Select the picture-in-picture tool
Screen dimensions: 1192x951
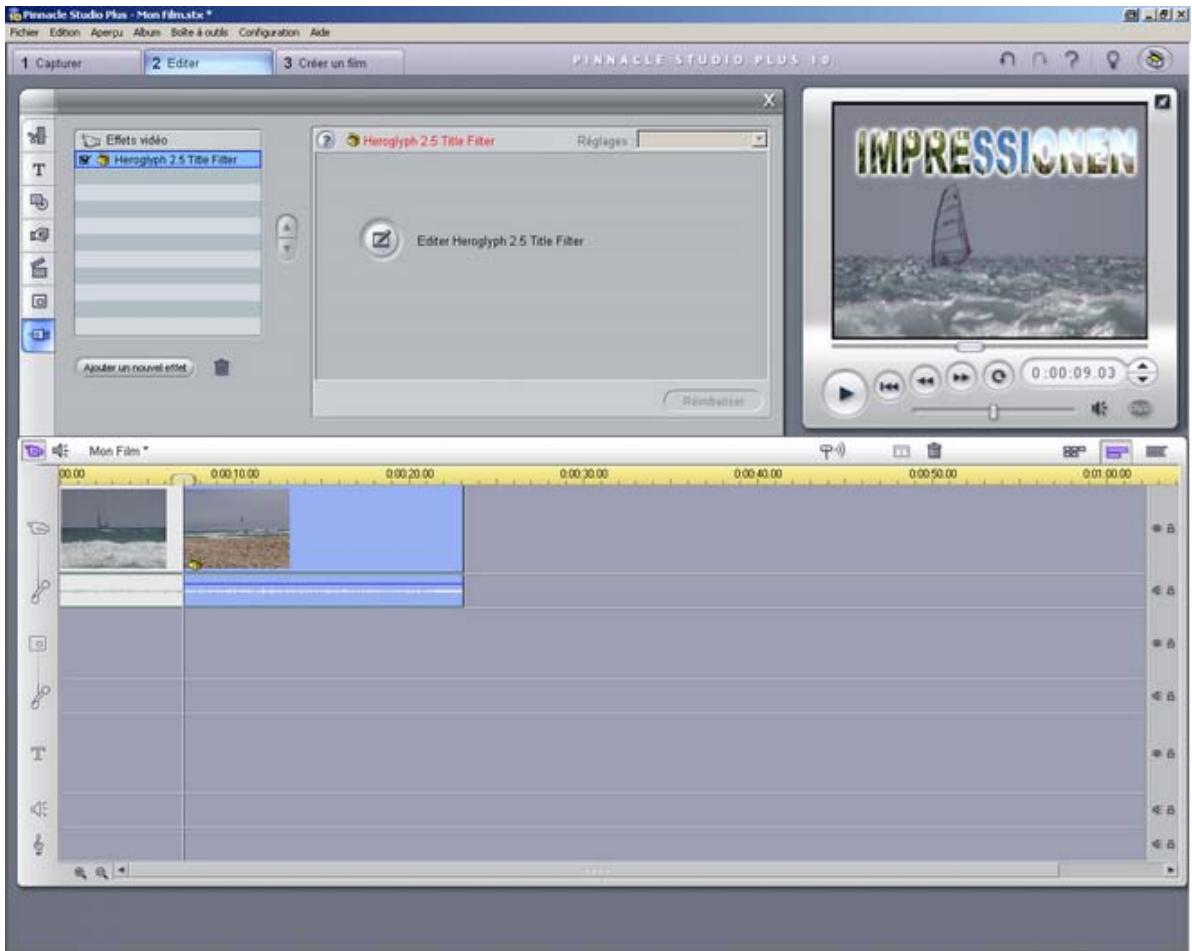38,301
